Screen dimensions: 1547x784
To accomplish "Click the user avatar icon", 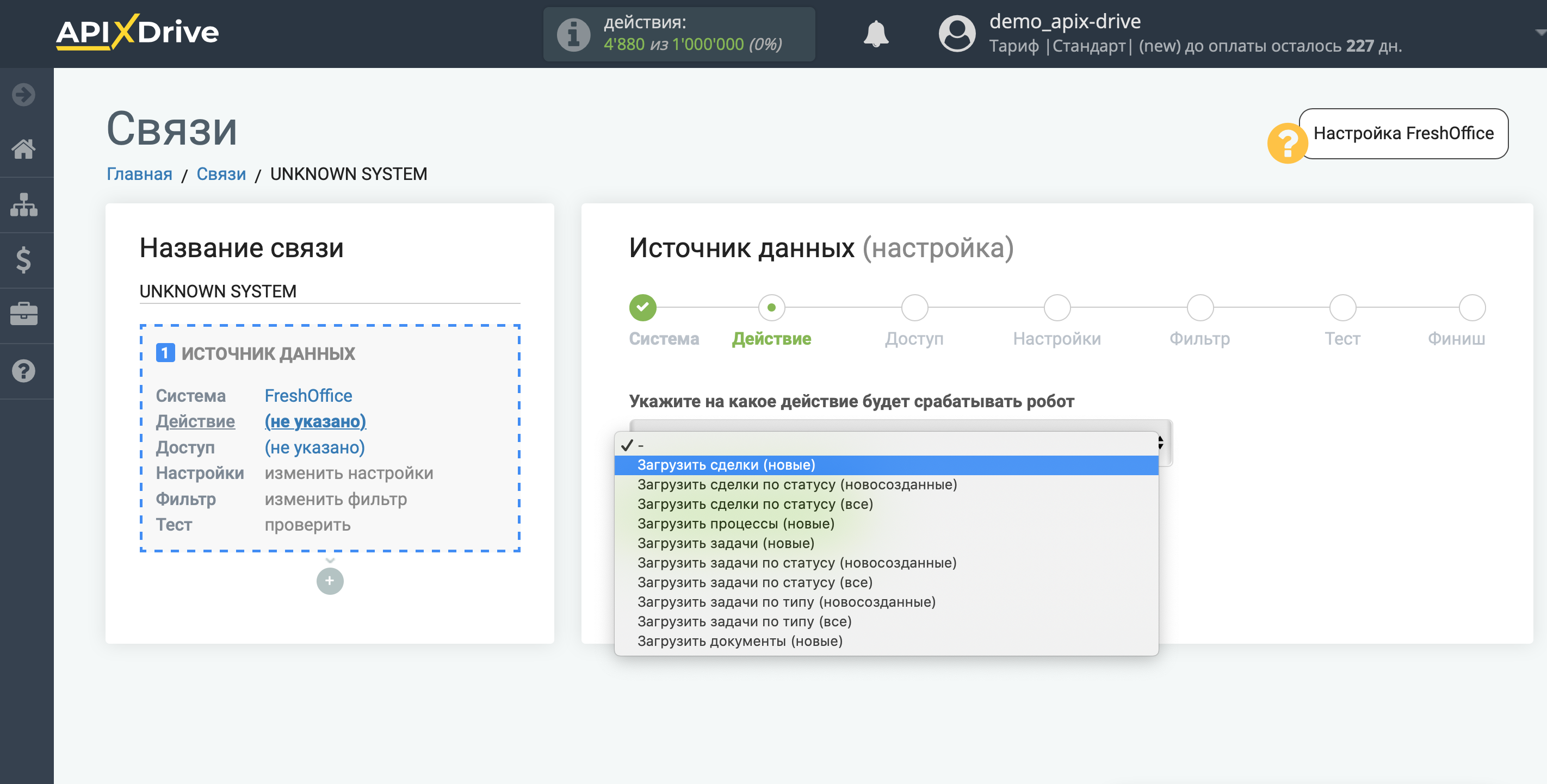I will [957, 34].
